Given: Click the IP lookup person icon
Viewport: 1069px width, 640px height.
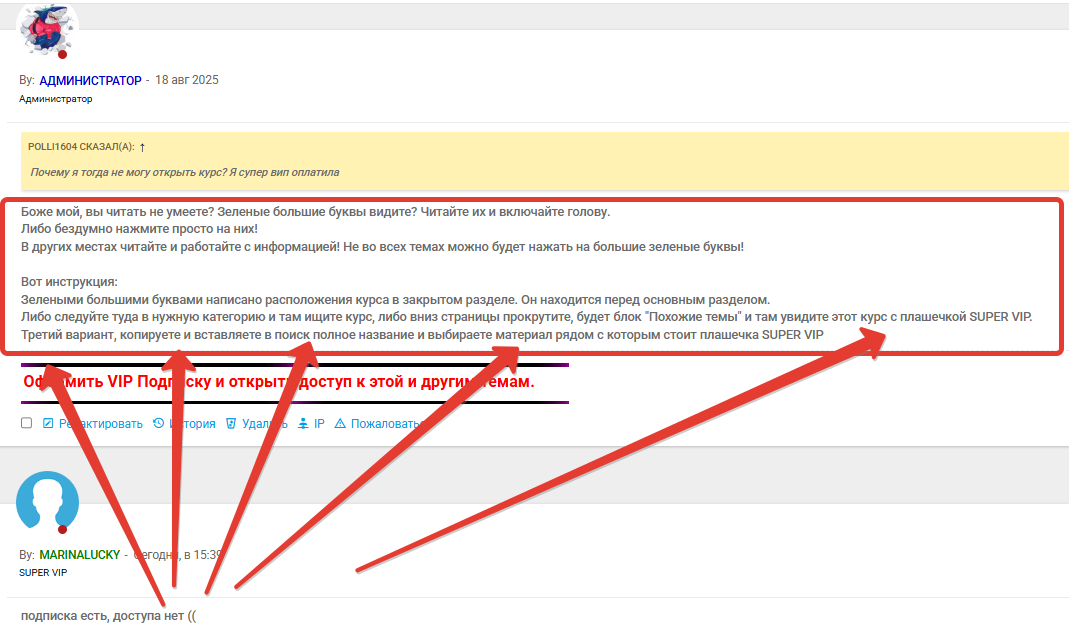Looking at the screenshot, I should pos(303,423).
